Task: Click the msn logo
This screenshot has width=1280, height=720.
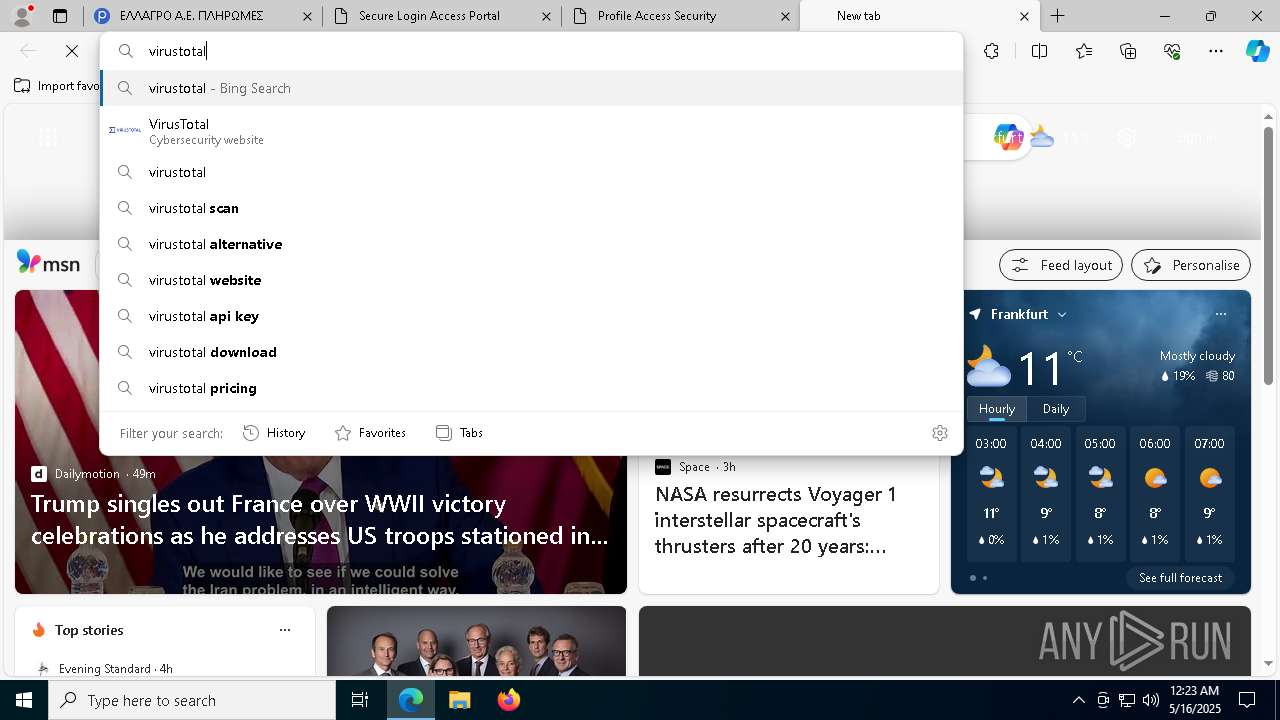Action: tap(48, 263)
